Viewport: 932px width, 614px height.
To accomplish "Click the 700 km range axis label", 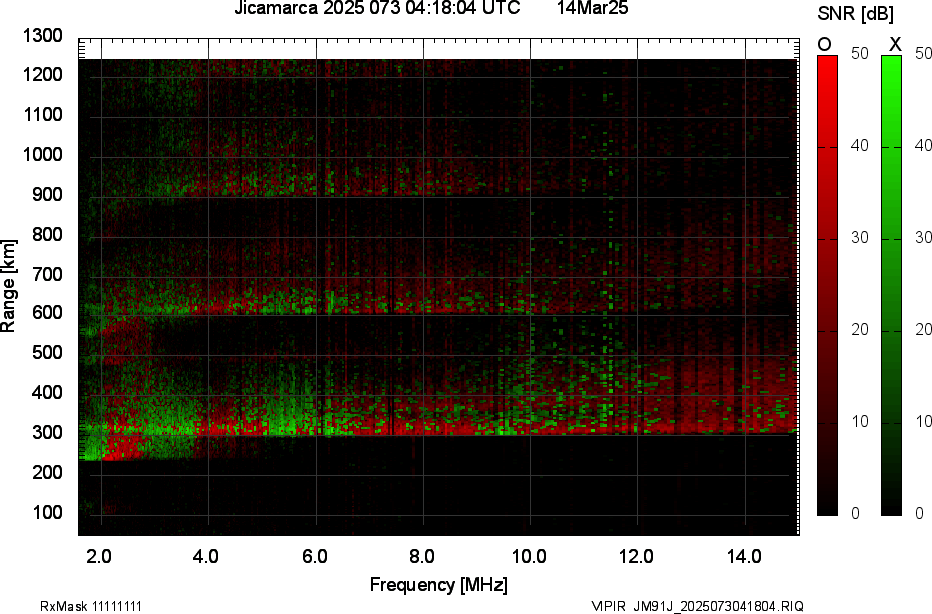I will point(47,274).
